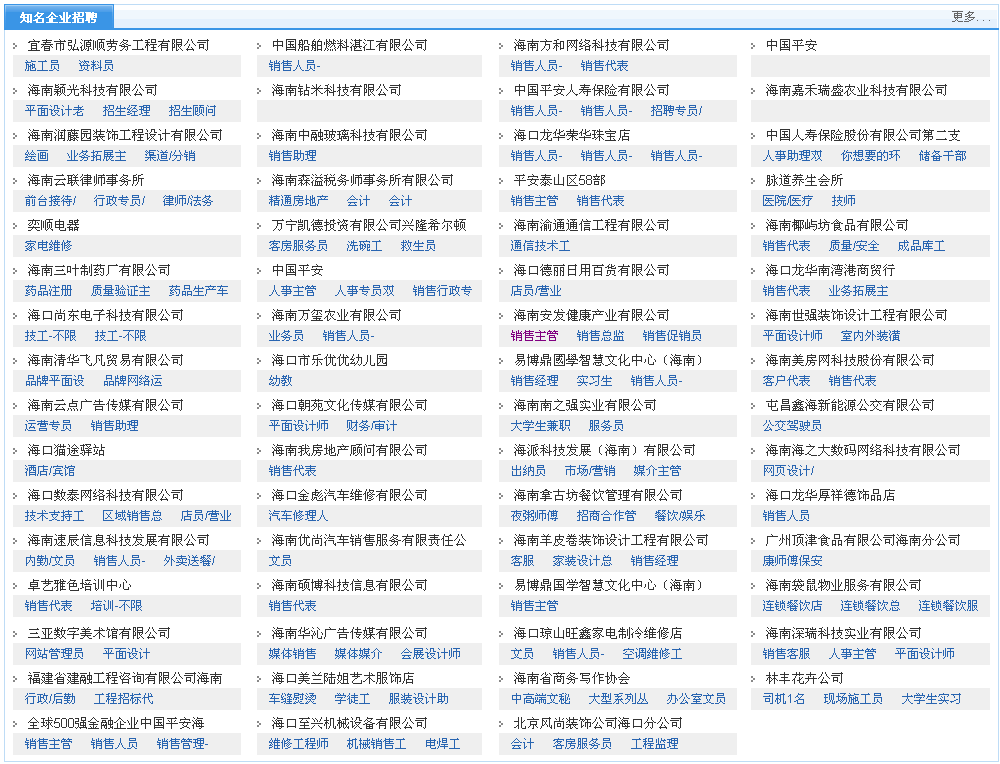Open the 销售客服 job posting
1000x764 pixels.
(786, 654)
